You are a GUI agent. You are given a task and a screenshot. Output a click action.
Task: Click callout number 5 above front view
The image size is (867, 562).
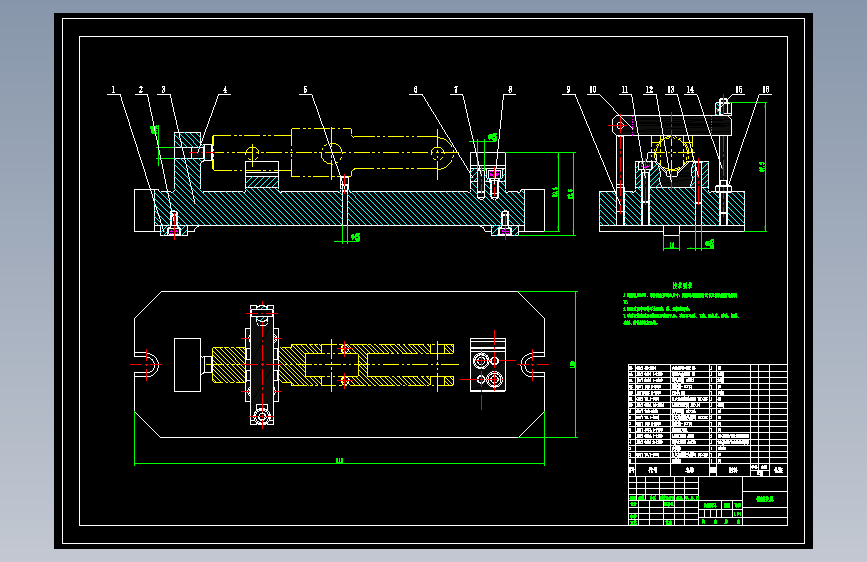point(305,90)
